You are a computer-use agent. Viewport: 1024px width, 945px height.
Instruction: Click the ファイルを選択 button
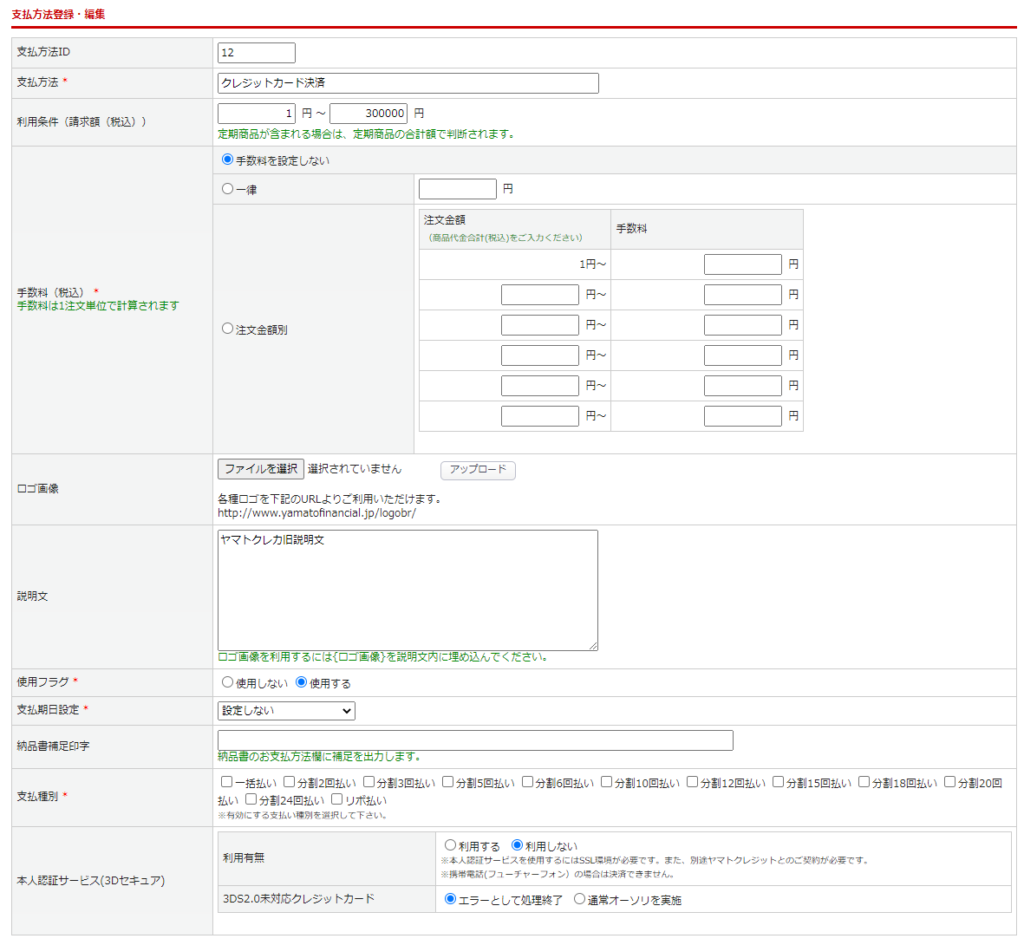click(x=260, y=469)
